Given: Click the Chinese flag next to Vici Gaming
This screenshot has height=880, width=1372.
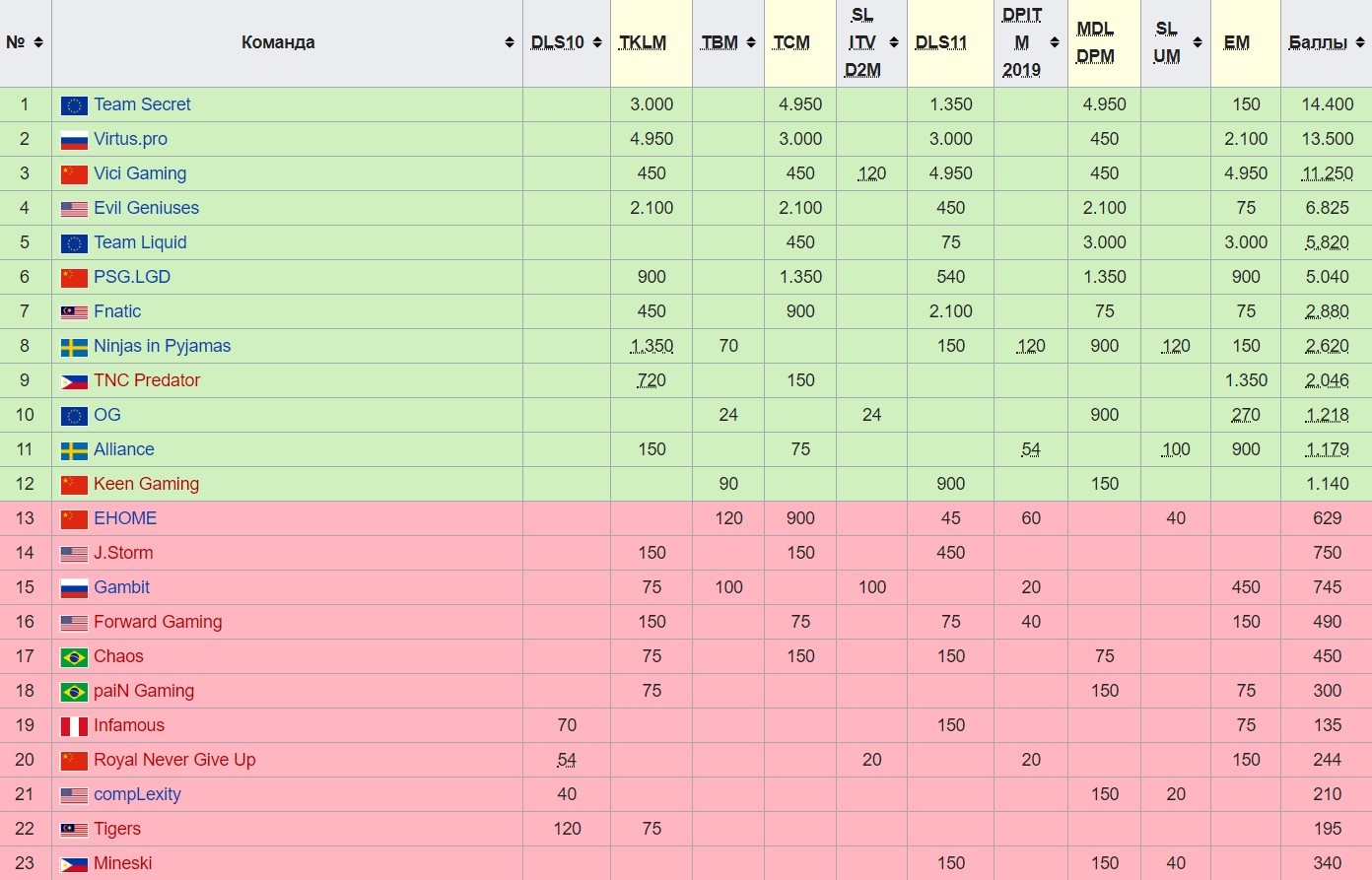Looking at the screenshot, I should pos(74,174).
